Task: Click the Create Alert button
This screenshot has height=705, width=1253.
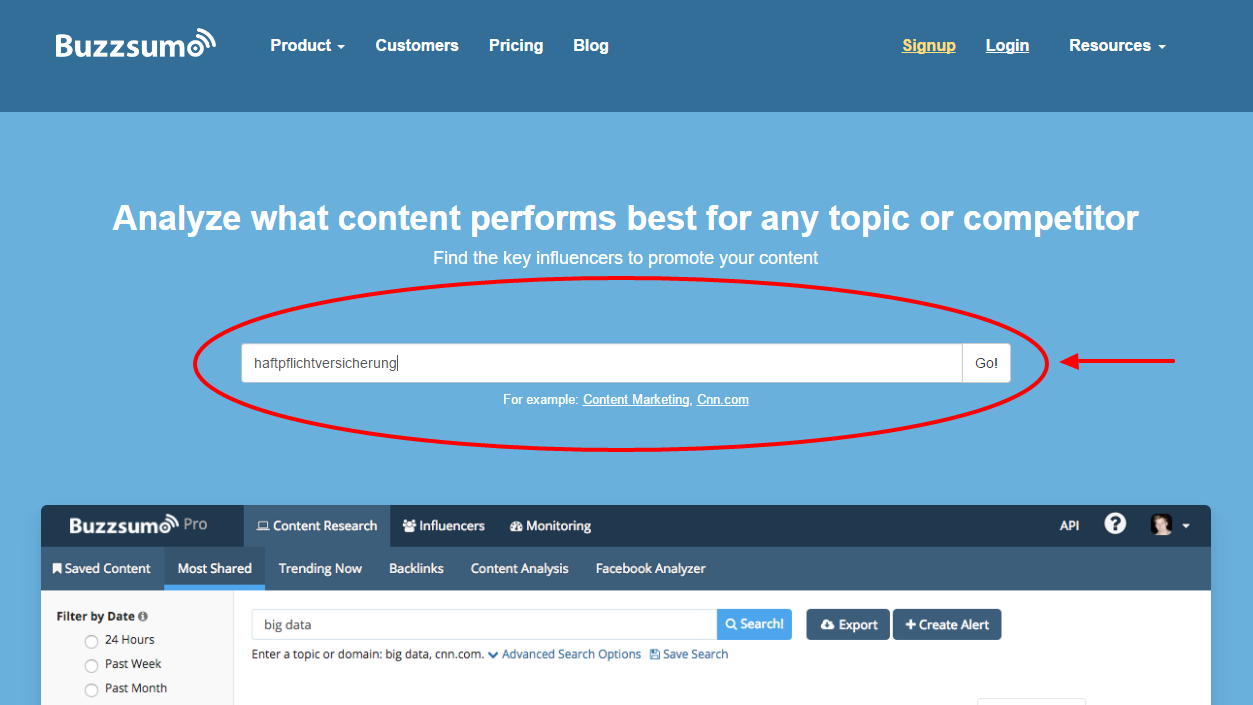Action: click(946, 625)
